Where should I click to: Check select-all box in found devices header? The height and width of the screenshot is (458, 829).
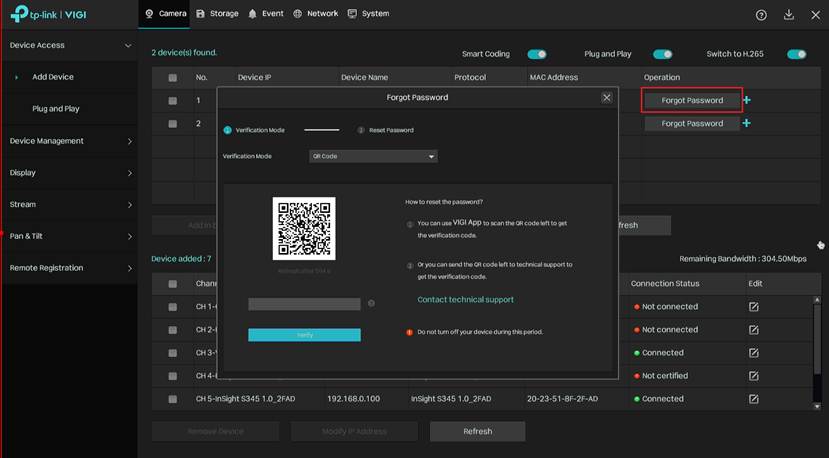(x=172, y=78)
